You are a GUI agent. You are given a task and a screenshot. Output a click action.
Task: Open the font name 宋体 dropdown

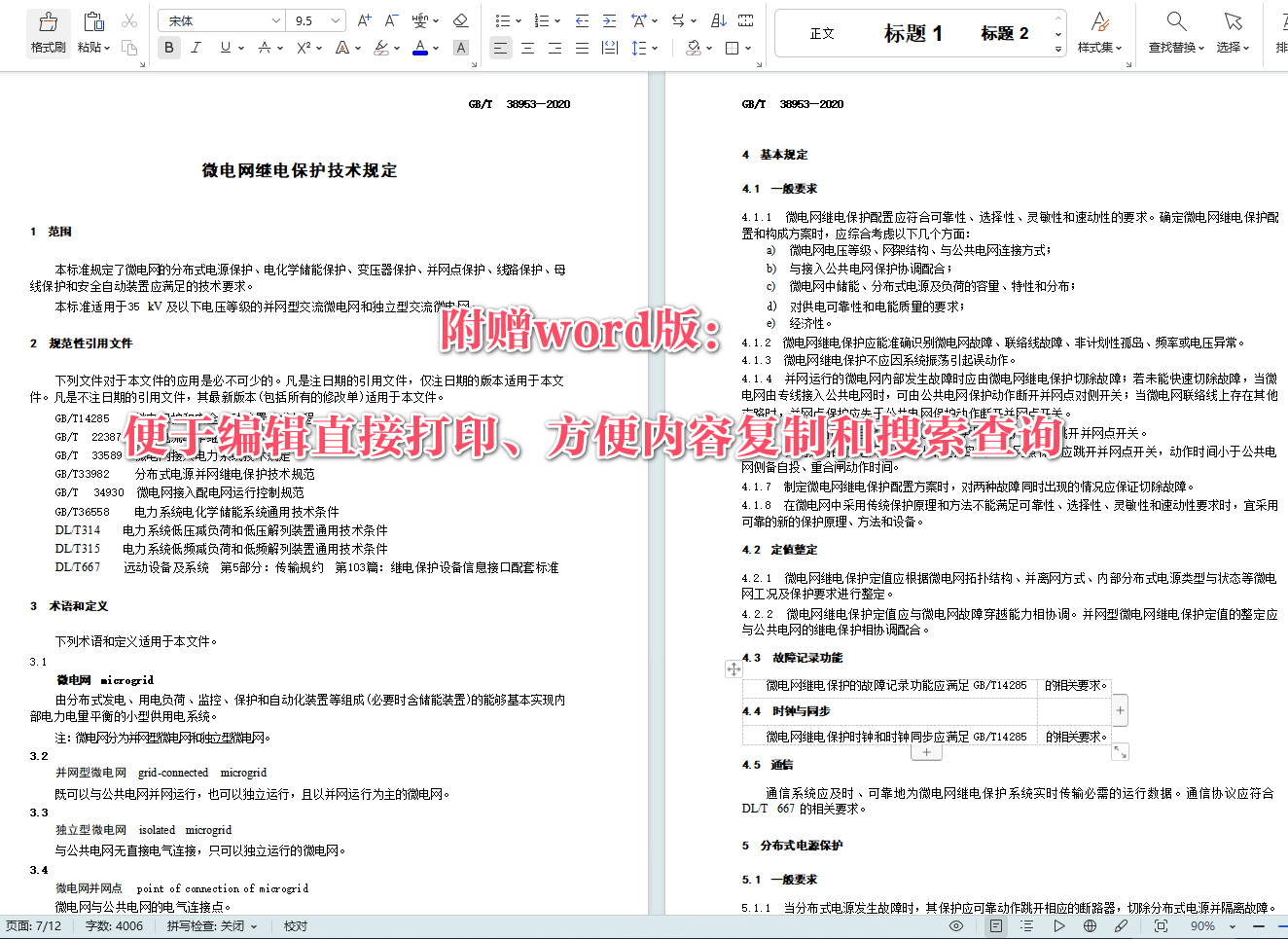[276, 20]
